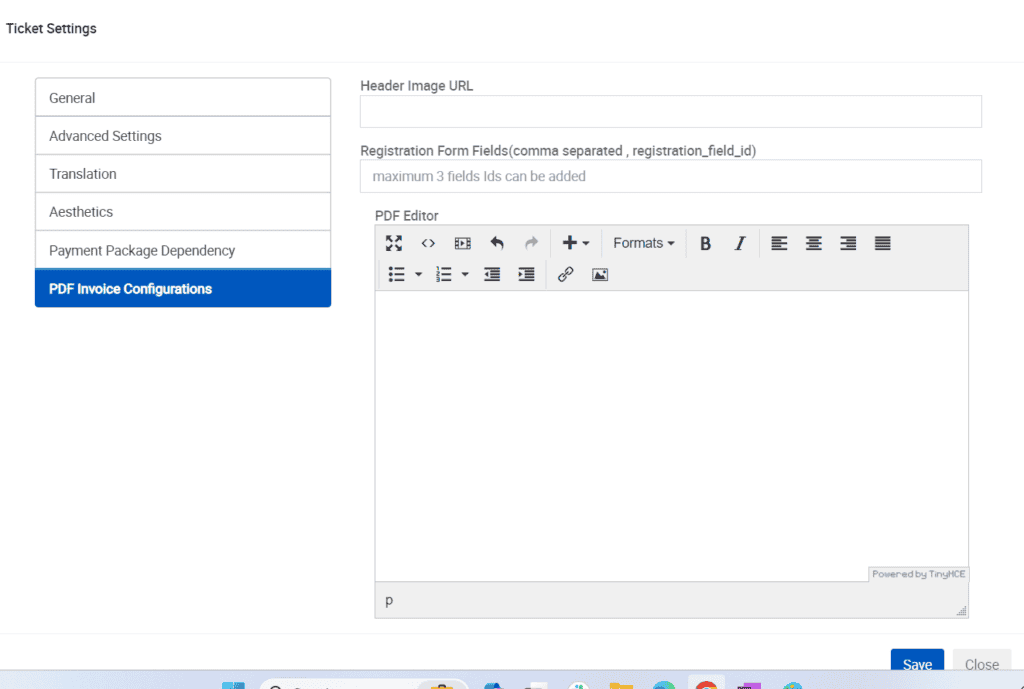Viewport: 1024px width, 689px height.
Task: Insert a hyperlink with link icon
Action: pos(566,274)
